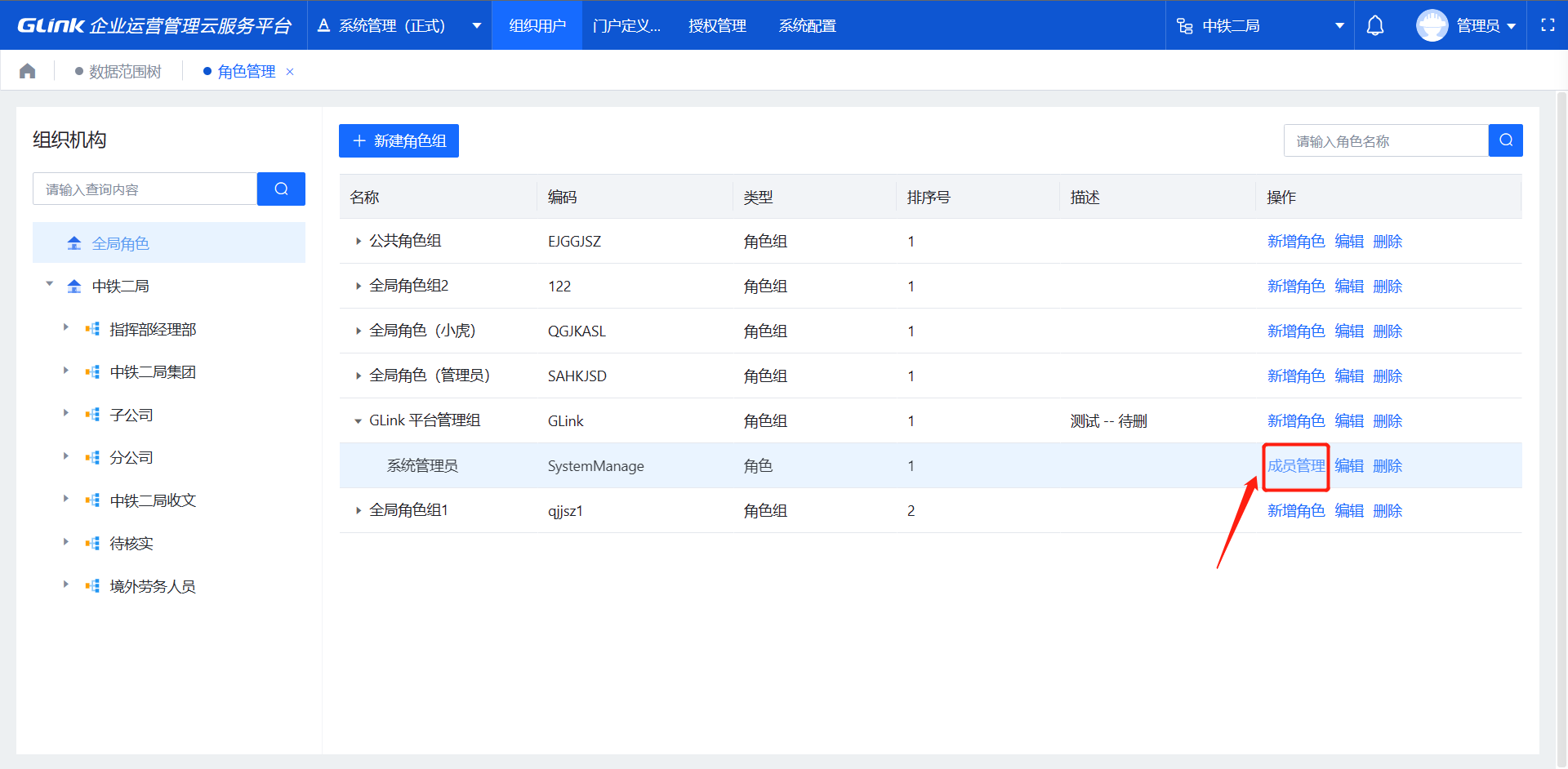The width and height of the screenshot is (1568, 769).
Task: Open the 系统配置 menu
Action: coord(807,25)
